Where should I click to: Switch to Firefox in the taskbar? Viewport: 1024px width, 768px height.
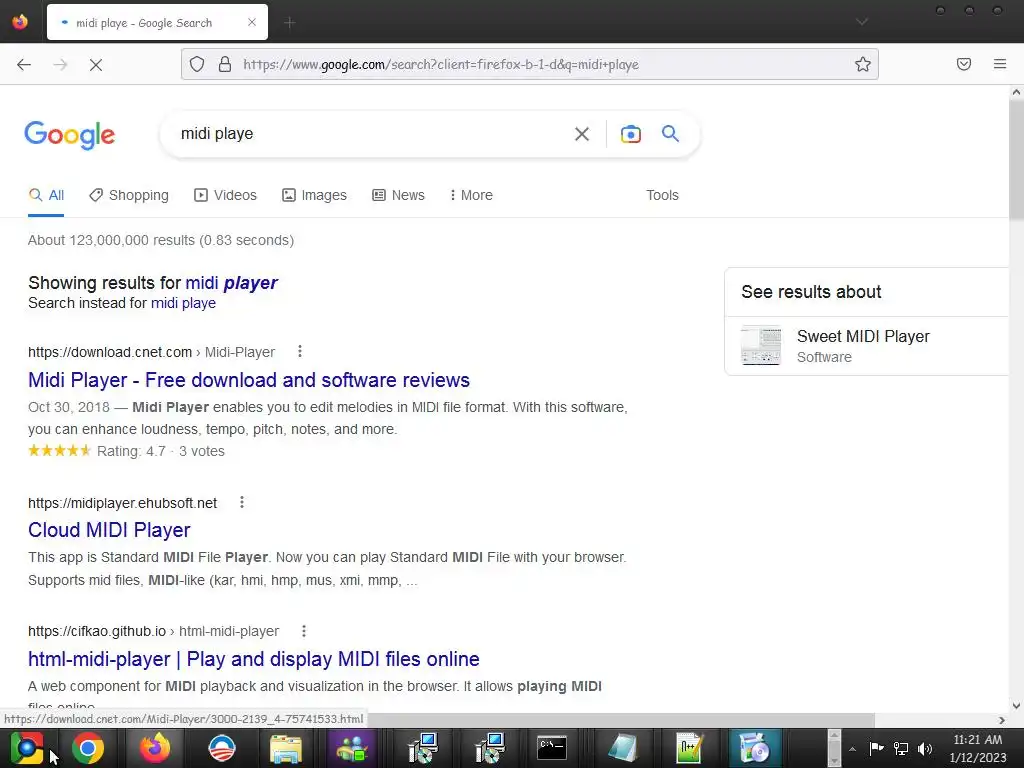tap(155, 748)
